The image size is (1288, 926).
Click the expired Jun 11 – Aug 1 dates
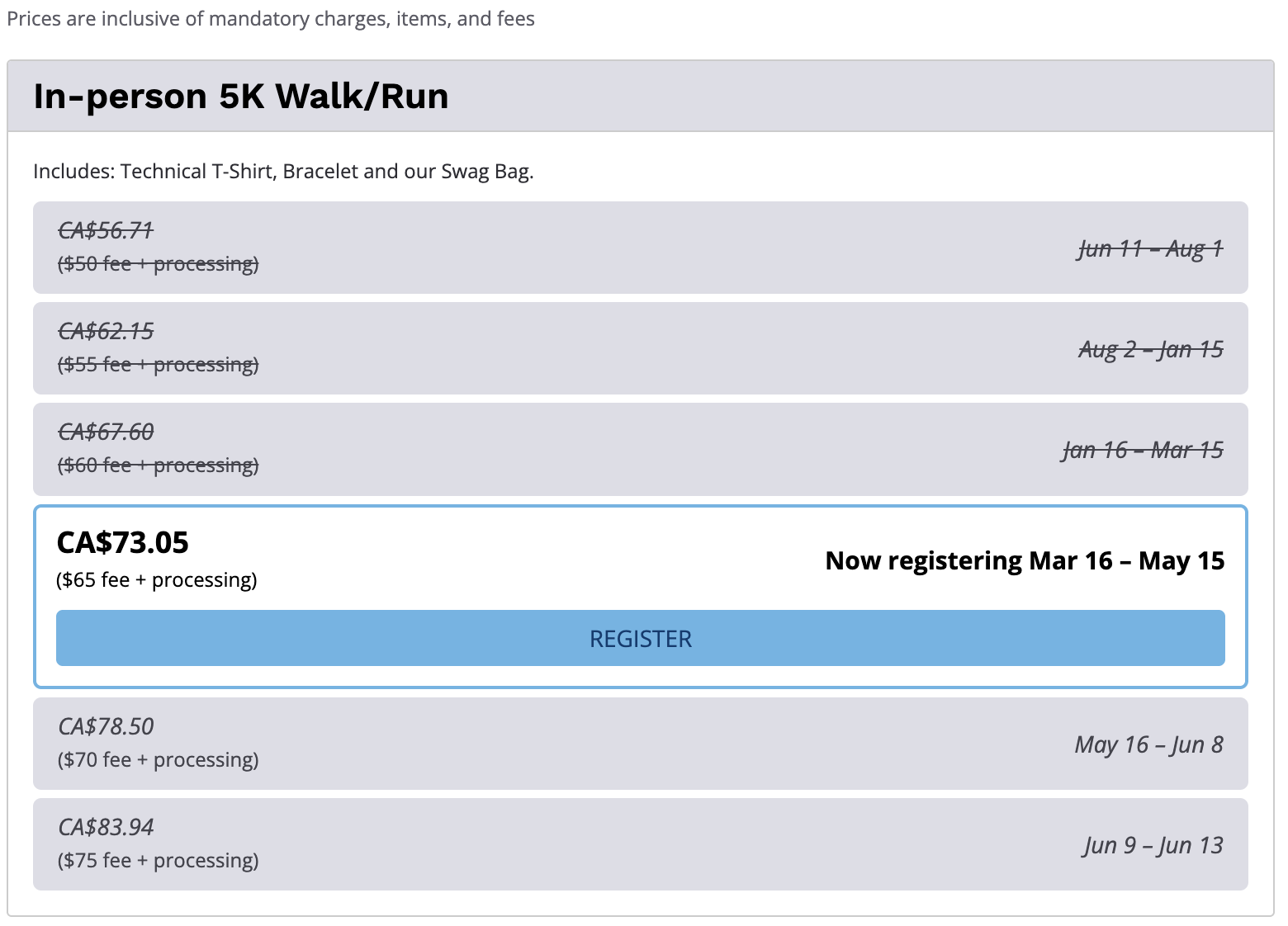(1150, 248)
